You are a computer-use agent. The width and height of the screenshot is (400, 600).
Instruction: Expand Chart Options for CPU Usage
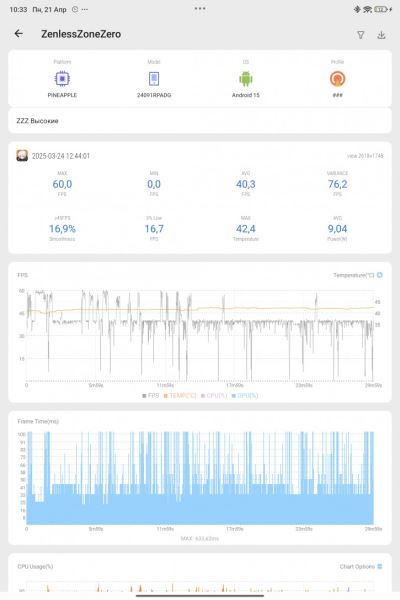pyautogui.click(x=361, y=566)
